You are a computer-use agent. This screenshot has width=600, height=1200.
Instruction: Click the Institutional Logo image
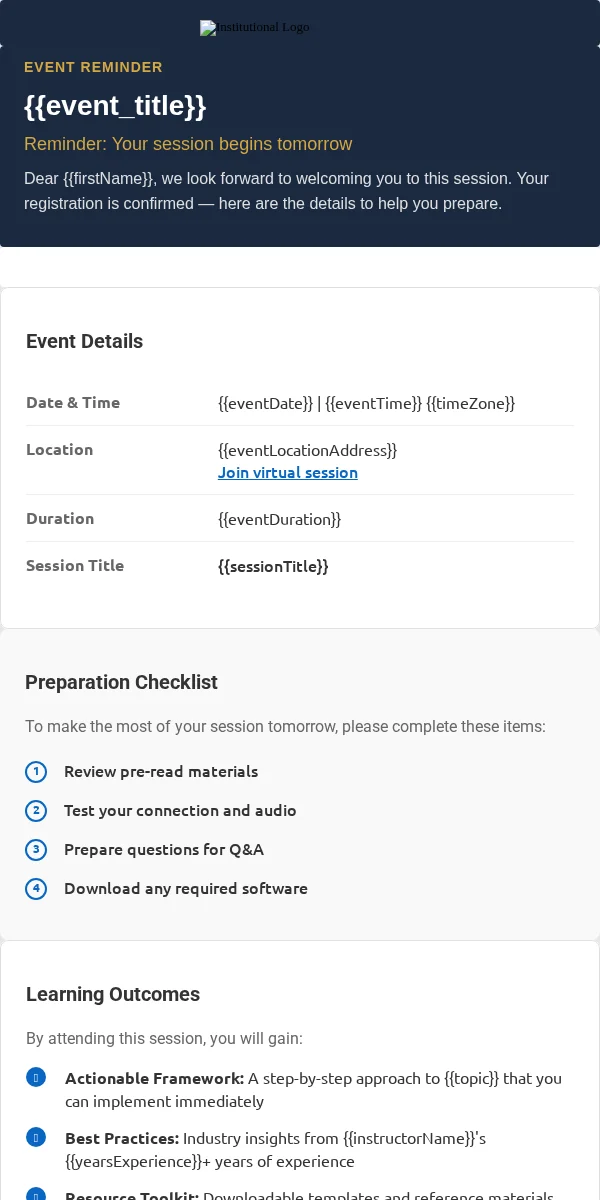[x=255, y=28]
